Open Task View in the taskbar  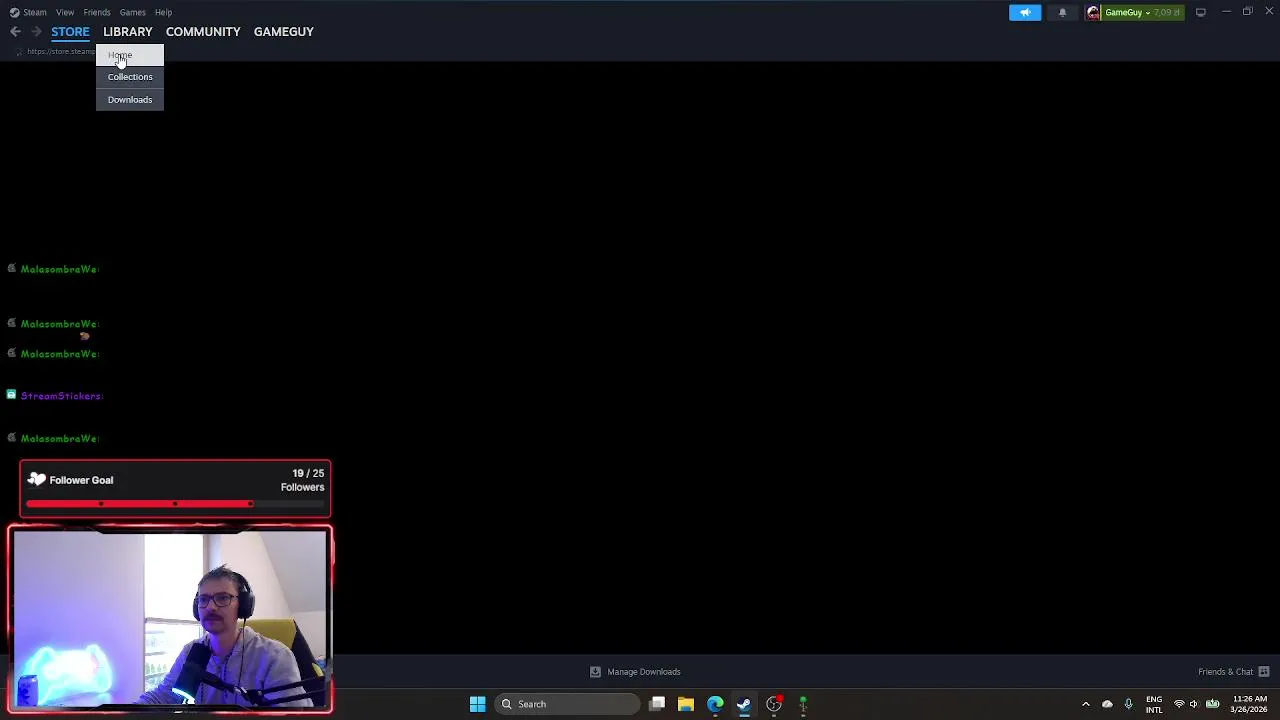coord(657,704)
